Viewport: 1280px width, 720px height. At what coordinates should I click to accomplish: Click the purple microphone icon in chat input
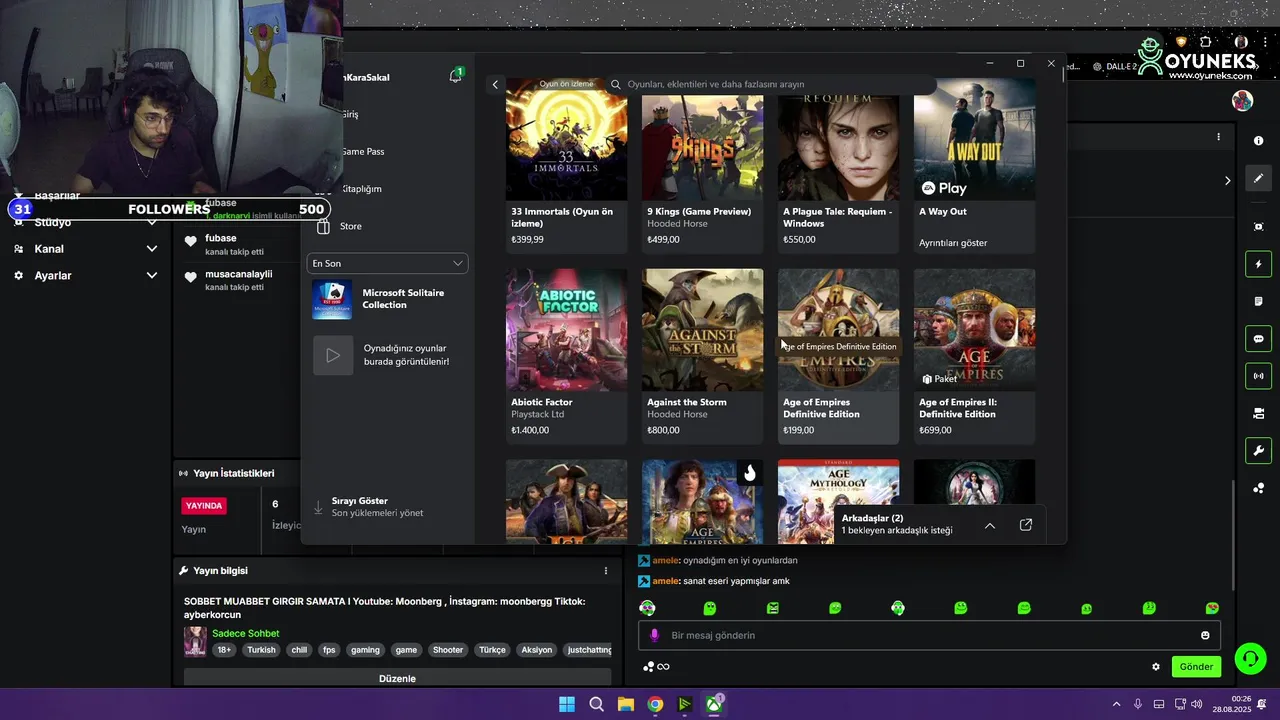pos(655,635)
